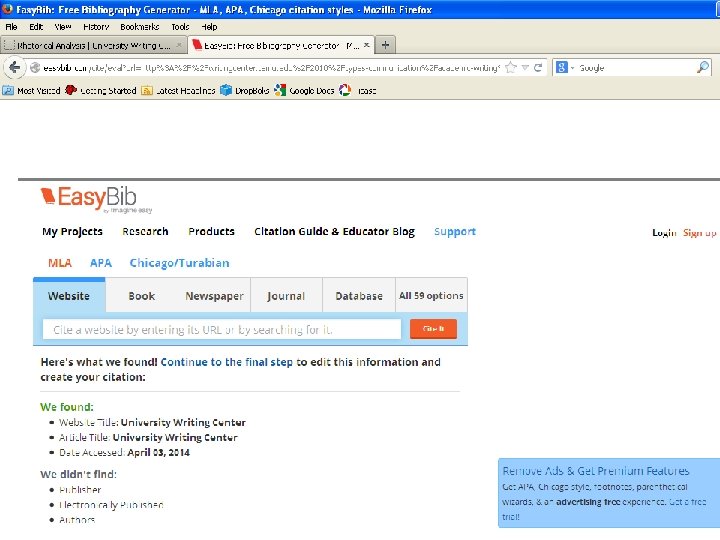
Task: Select APA citation style
Action: 101,263
